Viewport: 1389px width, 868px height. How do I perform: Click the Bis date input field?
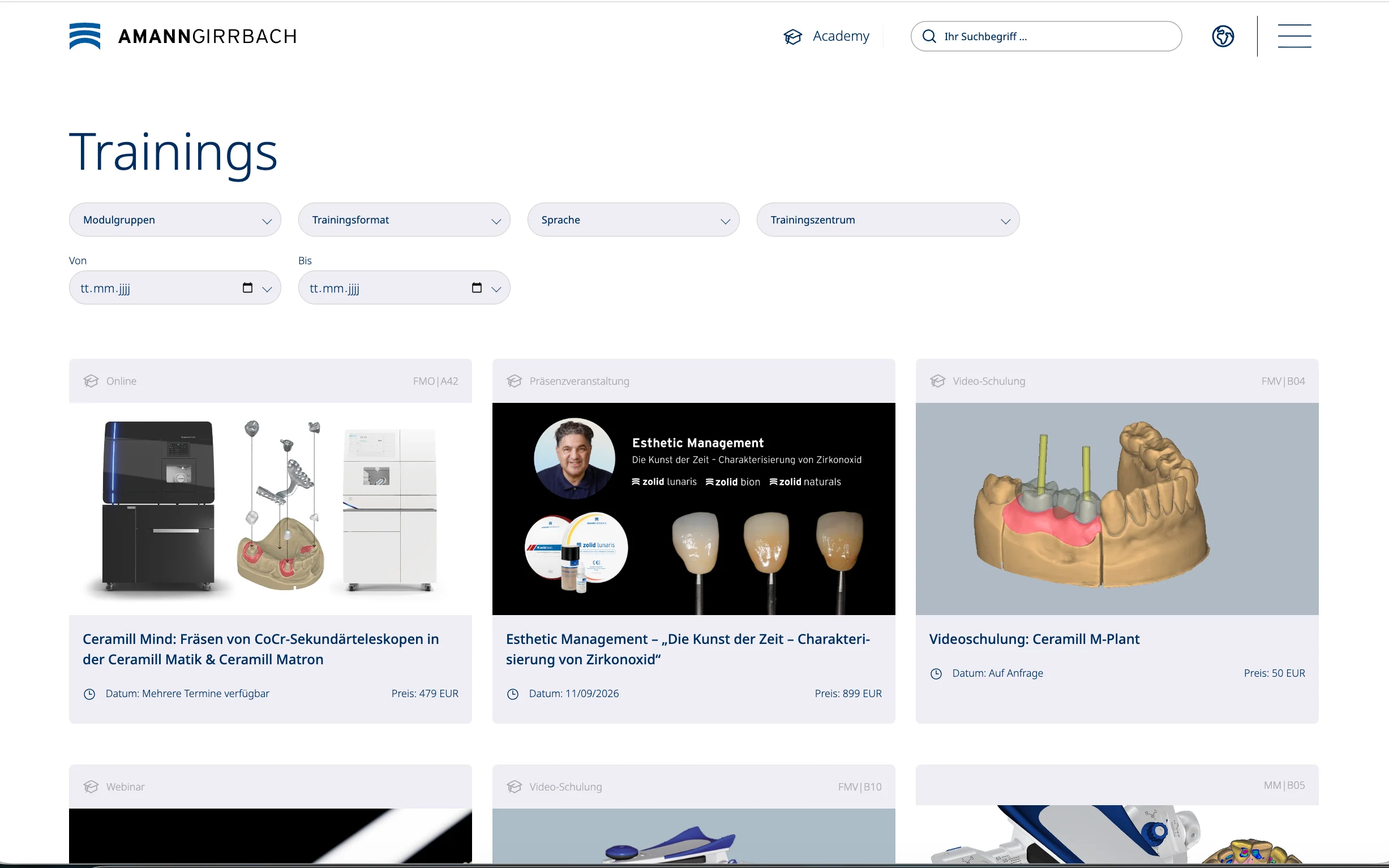[404, 287]
